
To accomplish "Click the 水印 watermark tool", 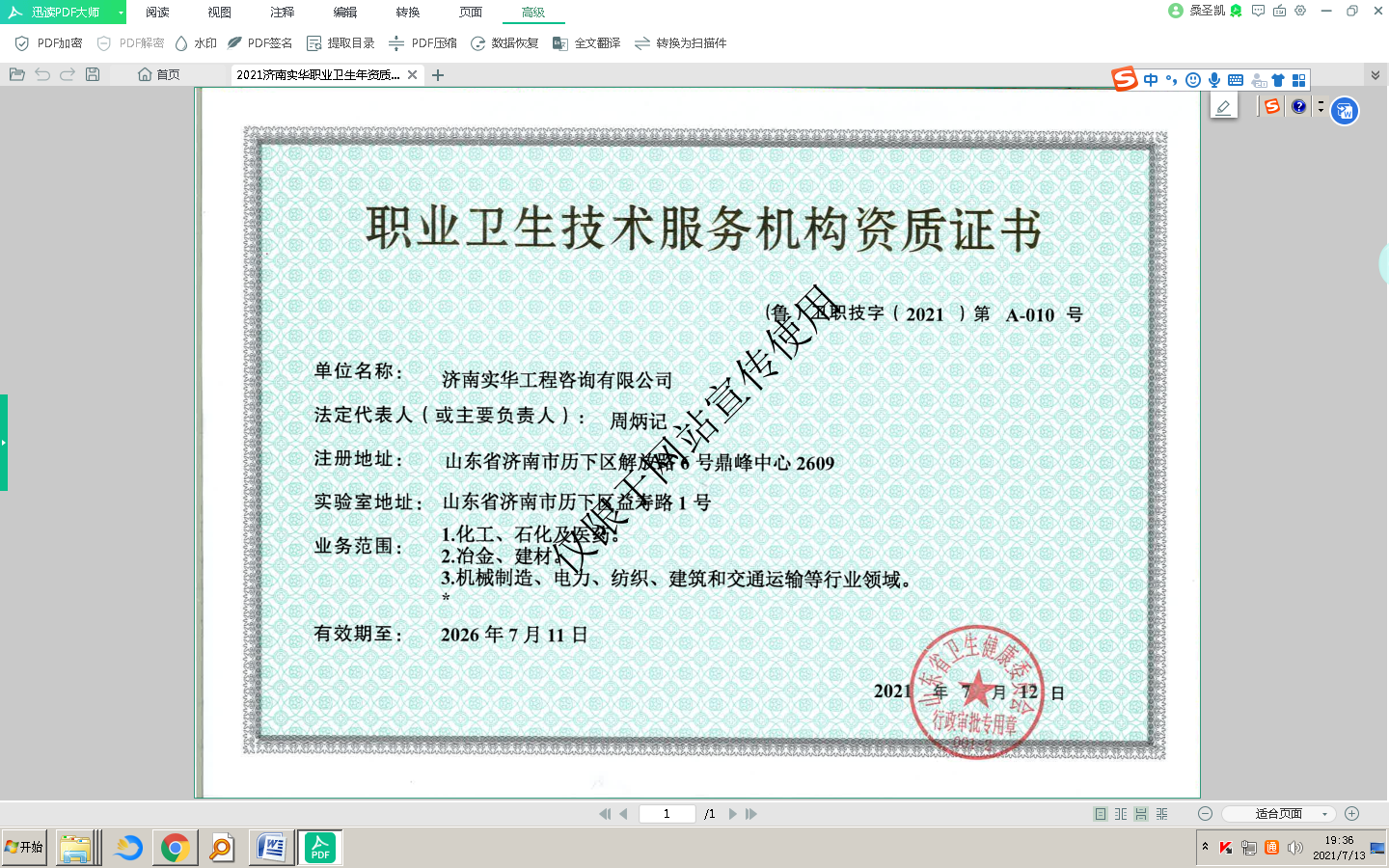I will pos(196,43).
